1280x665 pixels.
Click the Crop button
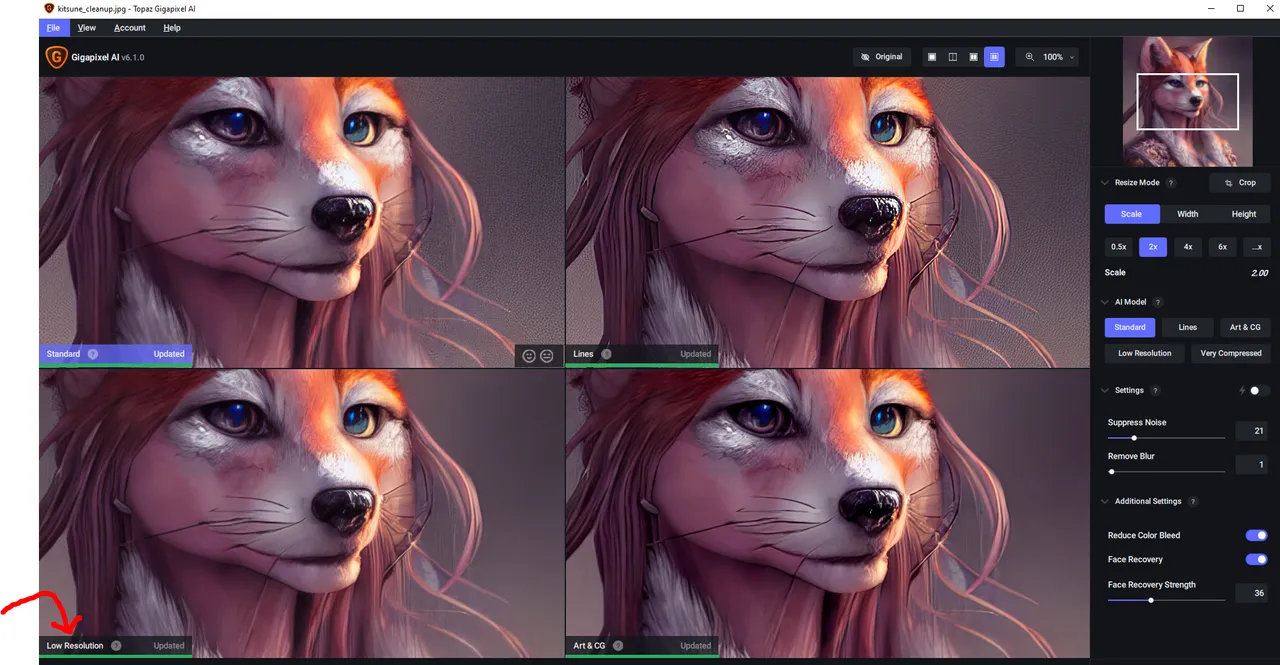click(1240, 183)
